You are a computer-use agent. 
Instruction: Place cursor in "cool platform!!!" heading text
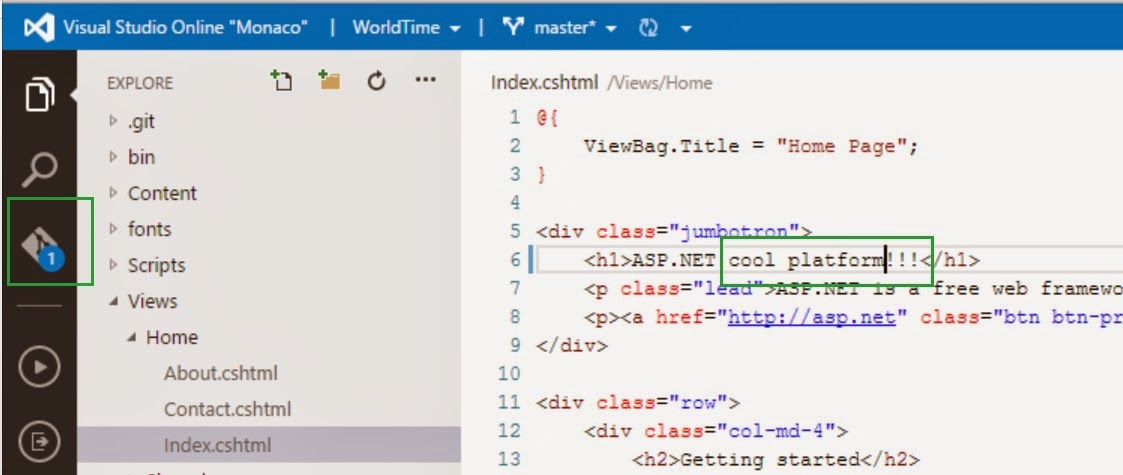(824, 261)
